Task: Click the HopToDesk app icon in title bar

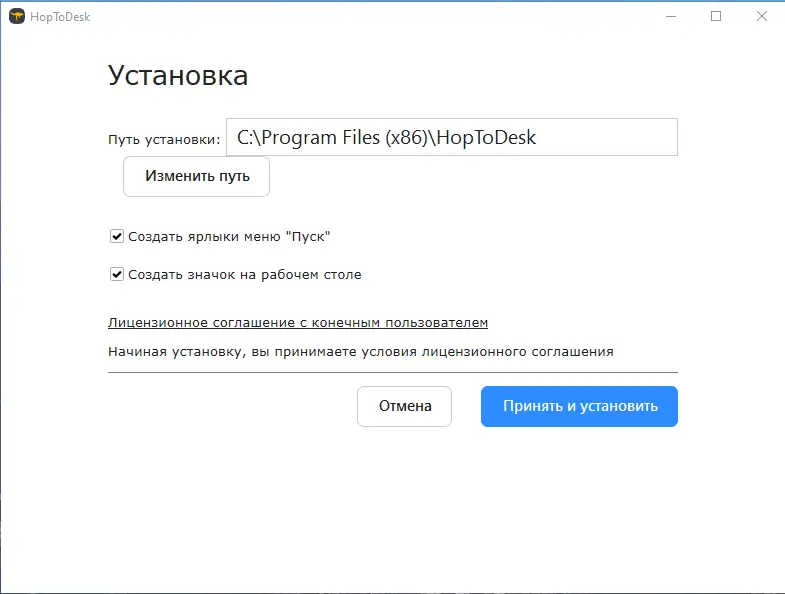Action: click(x=16, y=17)
